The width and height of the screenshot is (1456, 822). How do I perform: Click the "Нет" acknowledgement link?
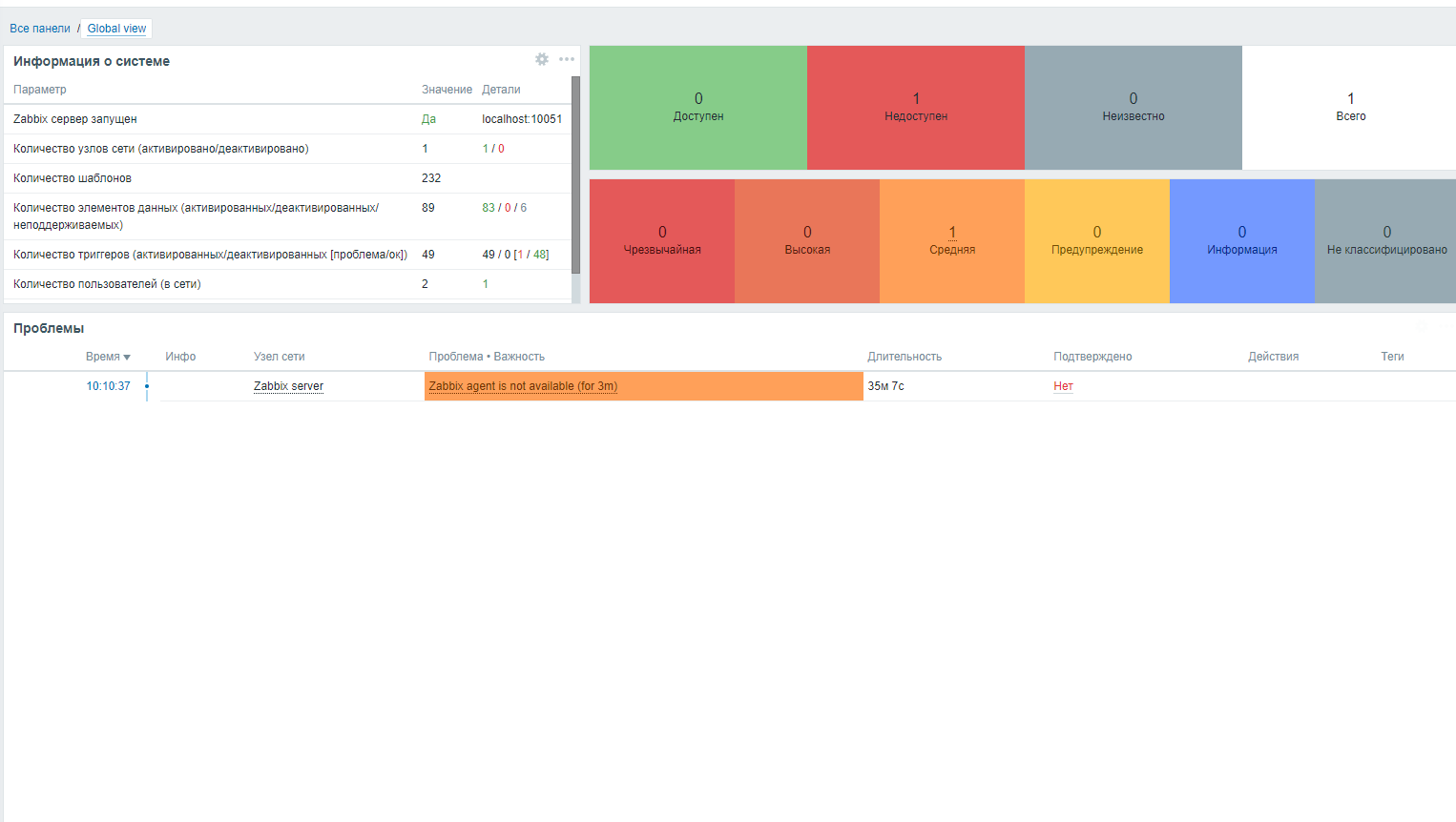1063,386
